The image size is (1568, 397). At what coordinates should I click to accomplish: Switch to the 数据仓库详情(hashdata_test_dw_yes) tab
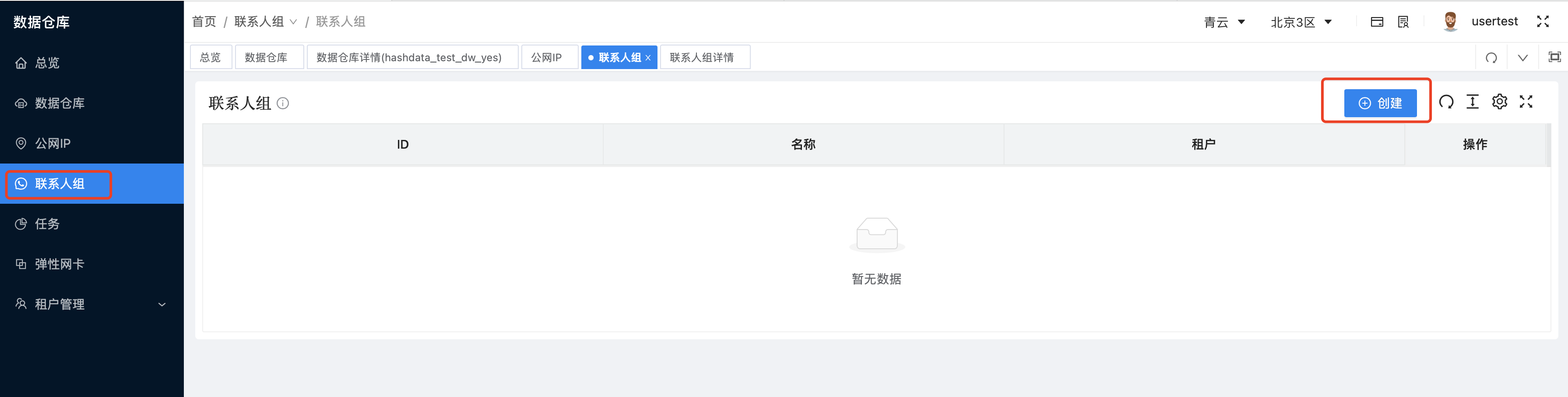(x=407, y=56)
